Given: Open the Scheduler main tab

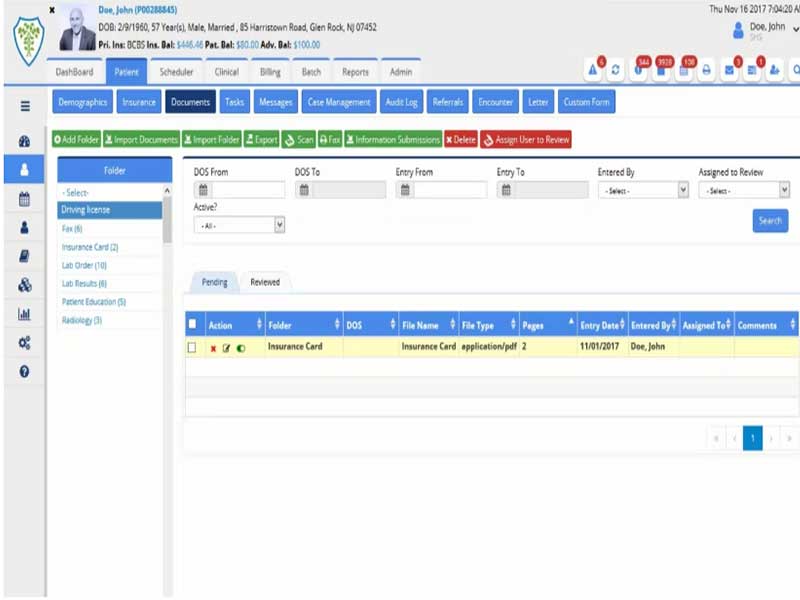Looking at the screenshot, I should [x=176, y=72].
